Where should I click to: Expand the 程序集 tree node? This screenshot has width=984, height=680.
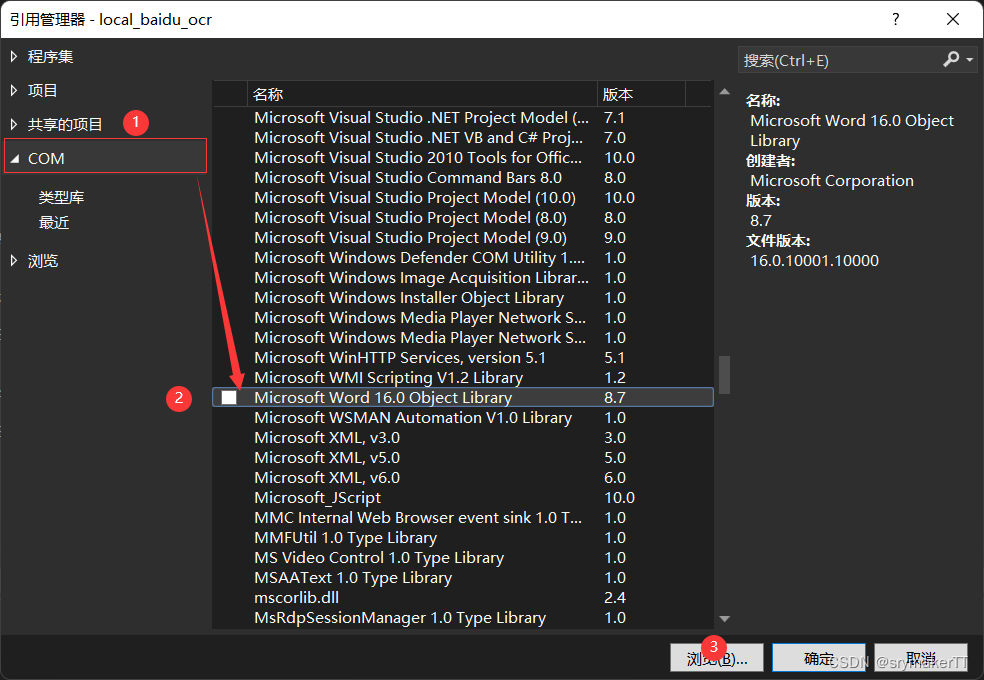click(14, 56)
